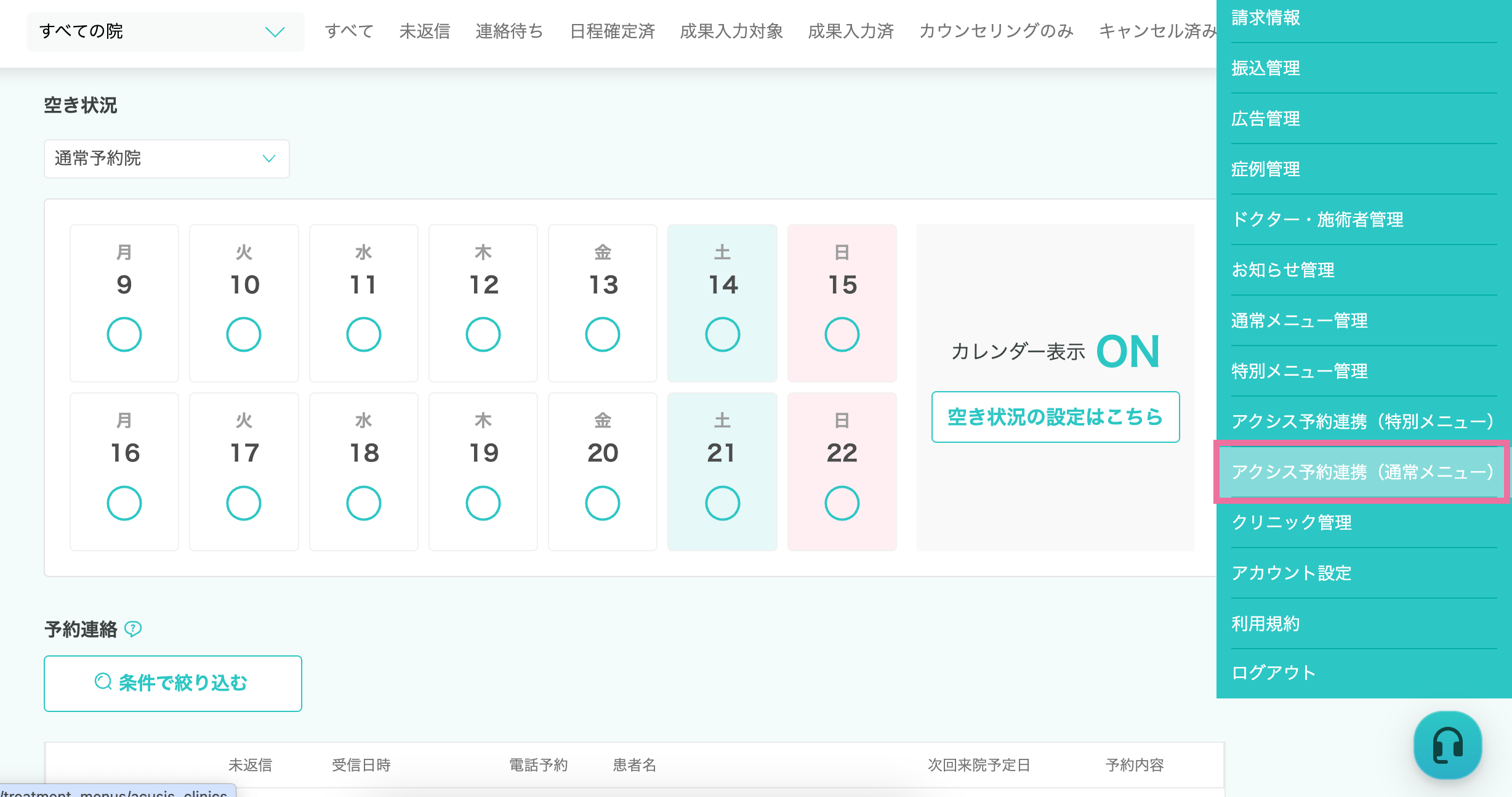The width and height of the screenshot is (1512, 797).
Task: Click the availability circle for Wednesday 11
Action: point(364,334)
